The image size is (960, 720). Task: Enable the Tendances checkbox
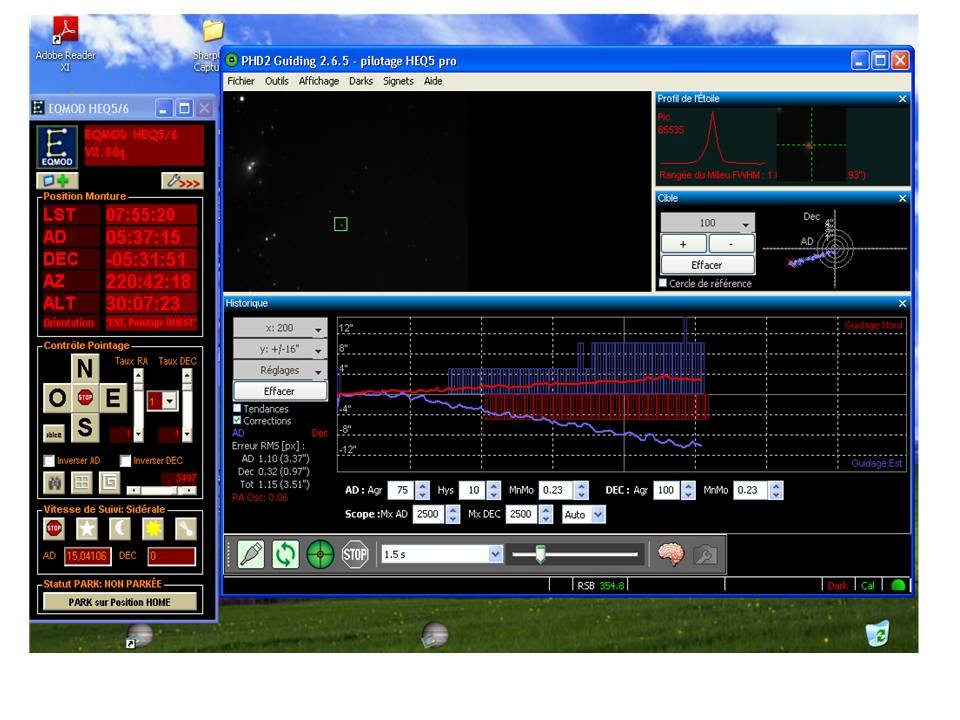tap(237, 408)
